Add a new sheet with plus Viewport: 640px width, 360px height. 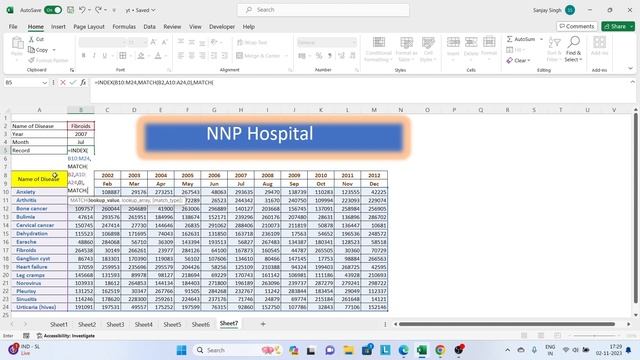tap(263, 324)
